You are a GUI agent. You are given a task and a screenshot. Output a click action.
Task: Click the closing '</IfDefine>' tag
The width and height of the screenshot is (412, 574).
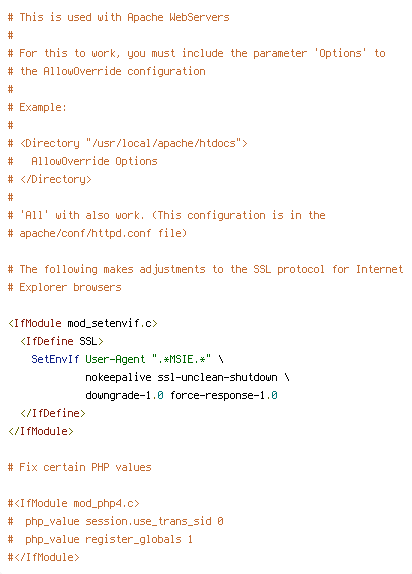(x=52, y=413)
